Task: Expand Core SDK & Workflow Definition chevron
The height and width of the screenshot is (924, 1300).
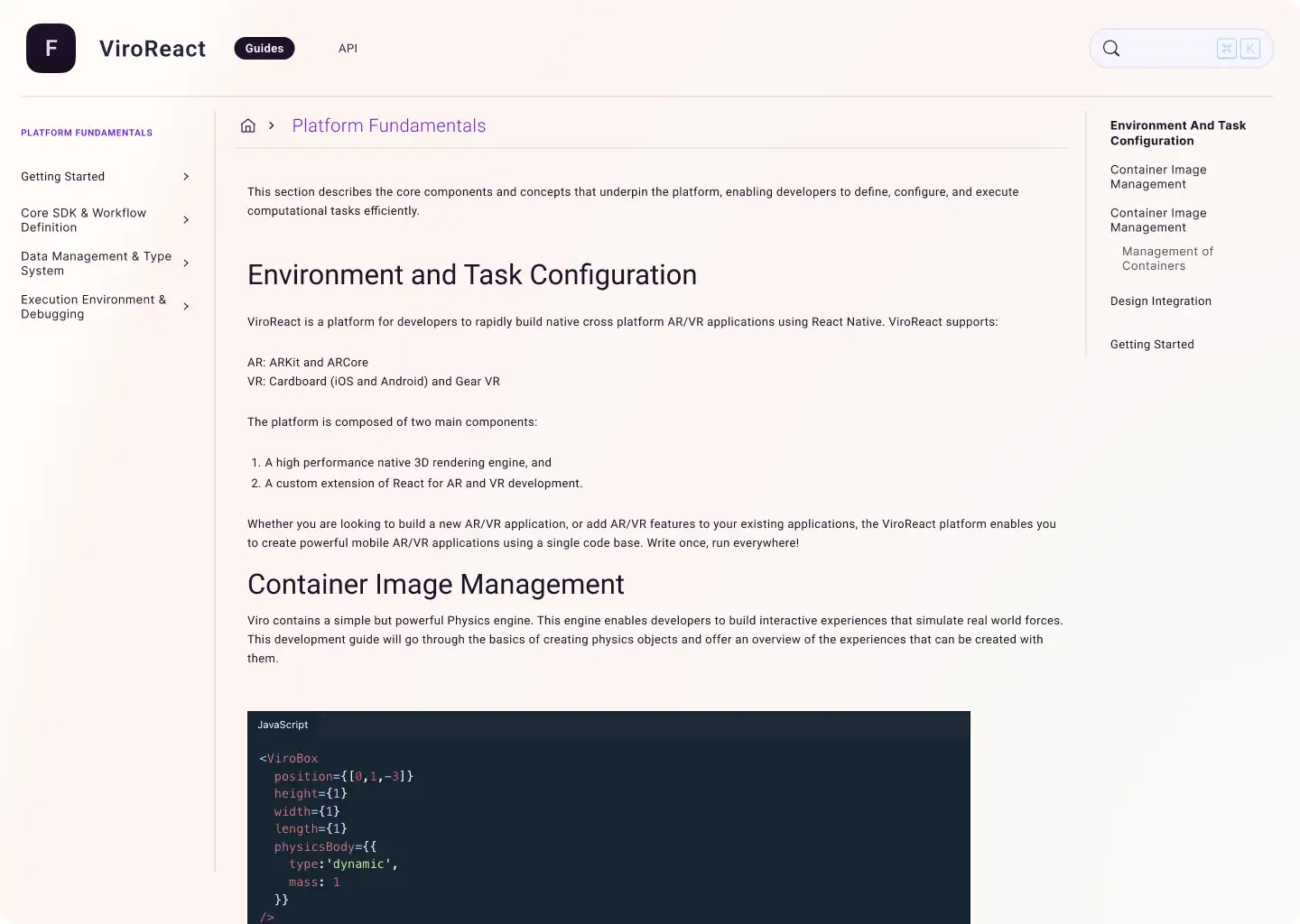Action: tap(186, 220)
